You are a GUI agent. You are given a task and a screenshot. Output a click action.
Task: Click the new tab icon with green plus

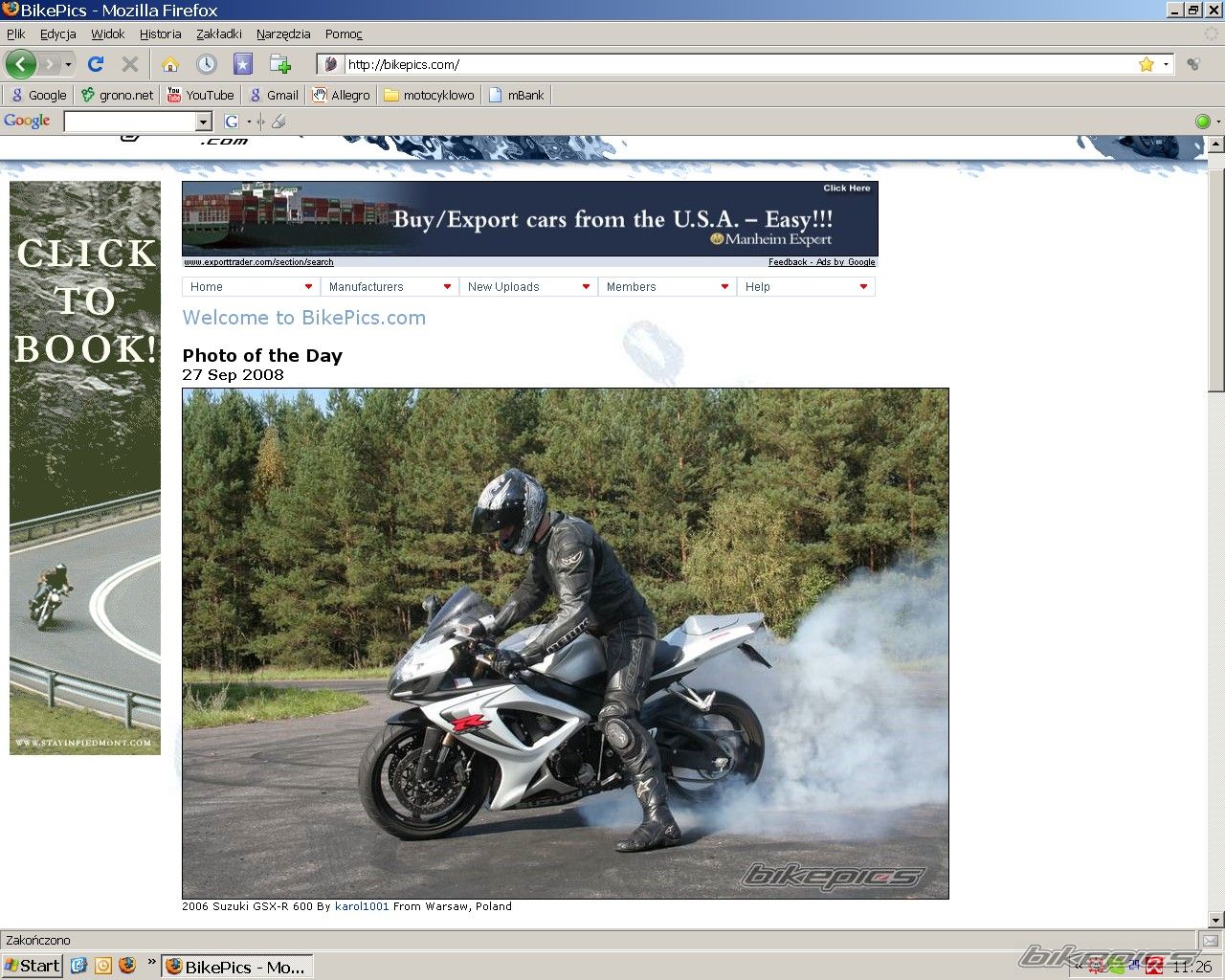[279, 64]
